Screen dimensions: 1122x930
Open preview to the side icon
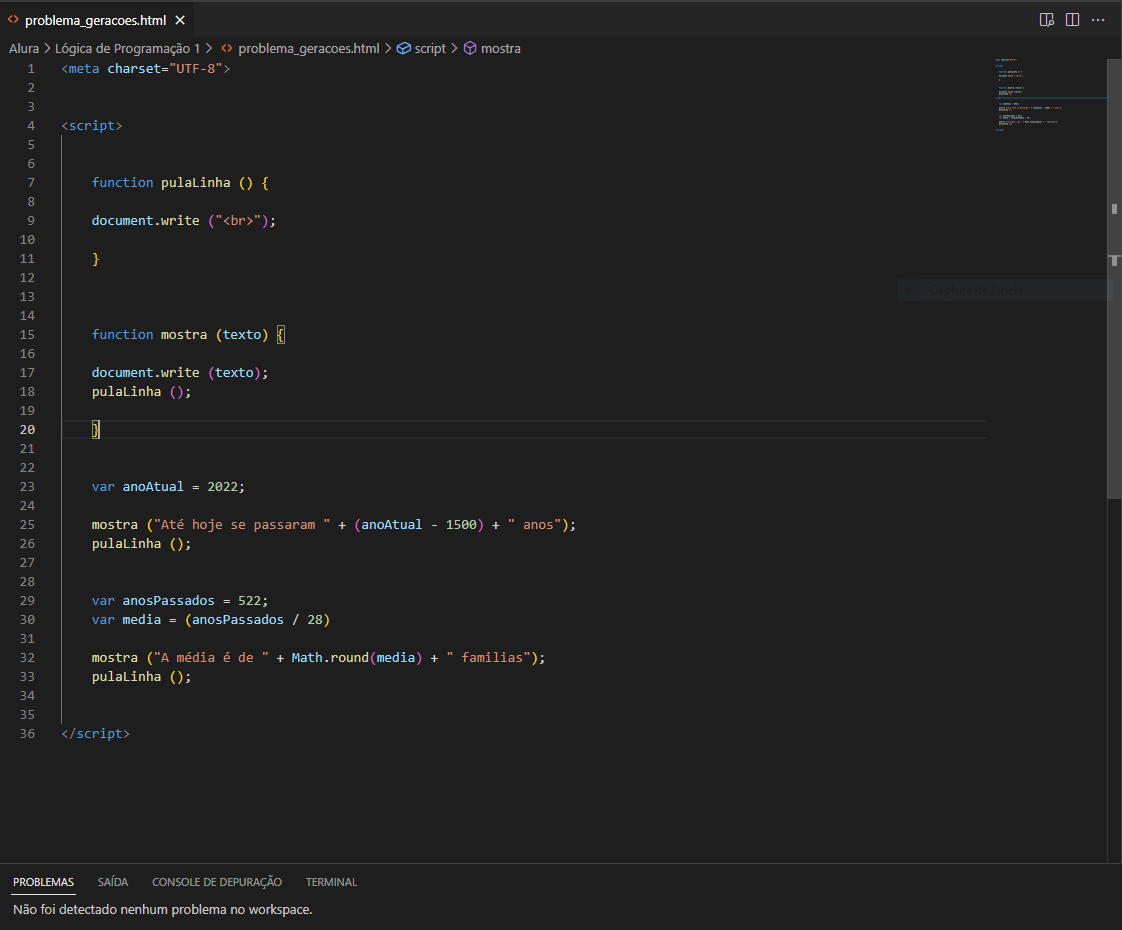1046,20
